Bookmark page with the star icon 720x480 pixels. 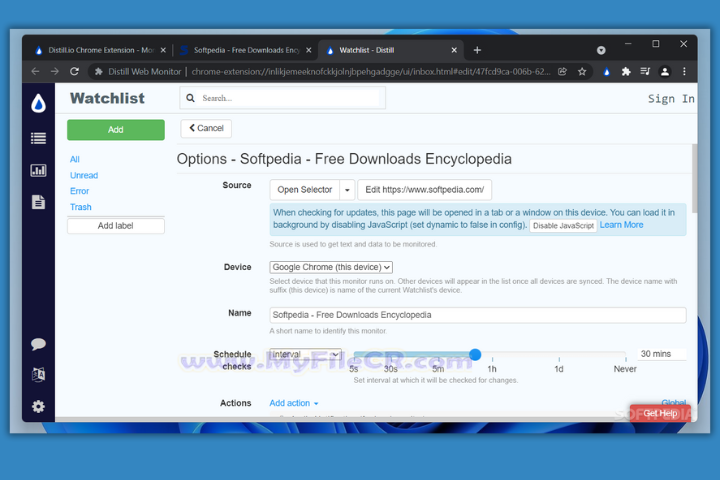[x=582, y=72]
